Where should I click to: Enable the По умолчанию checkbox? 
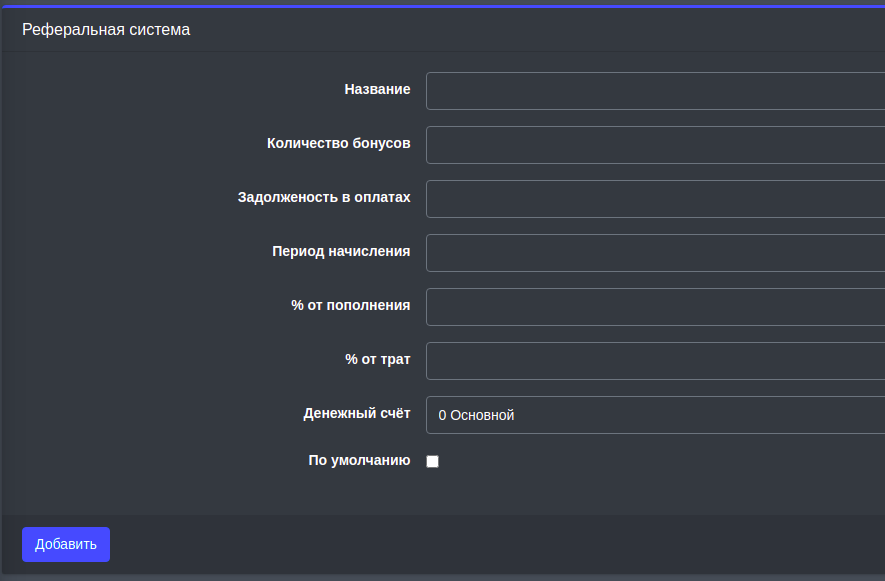coord(433,461)
